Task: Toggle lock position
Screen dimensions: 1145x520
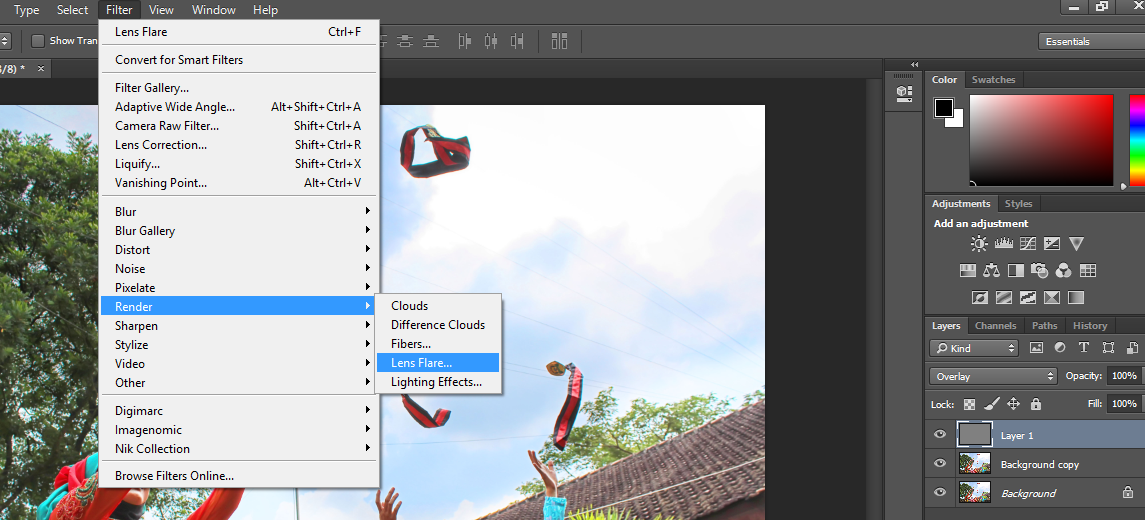Action: [1014, 404]
